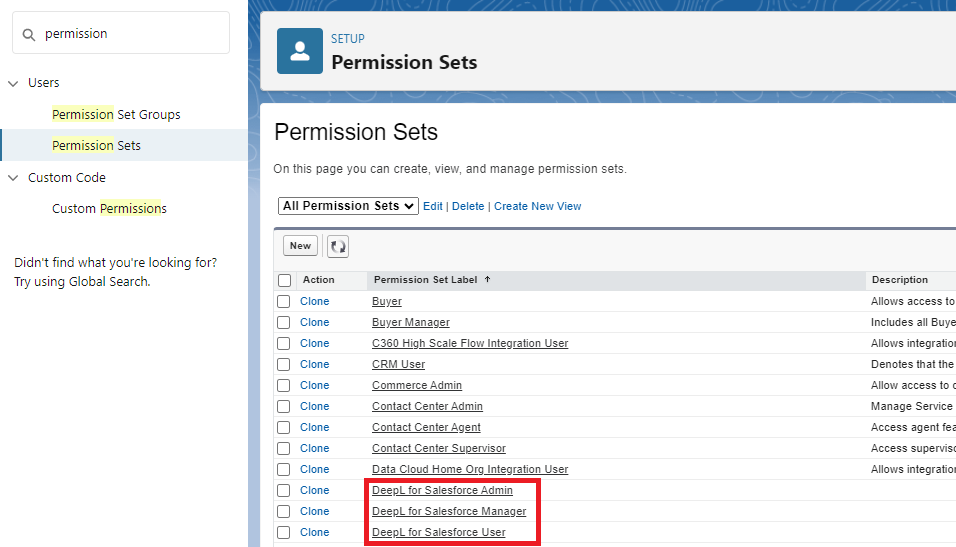Click the search magnifier icon
The image size is (956, 547).
pos(29,34)
